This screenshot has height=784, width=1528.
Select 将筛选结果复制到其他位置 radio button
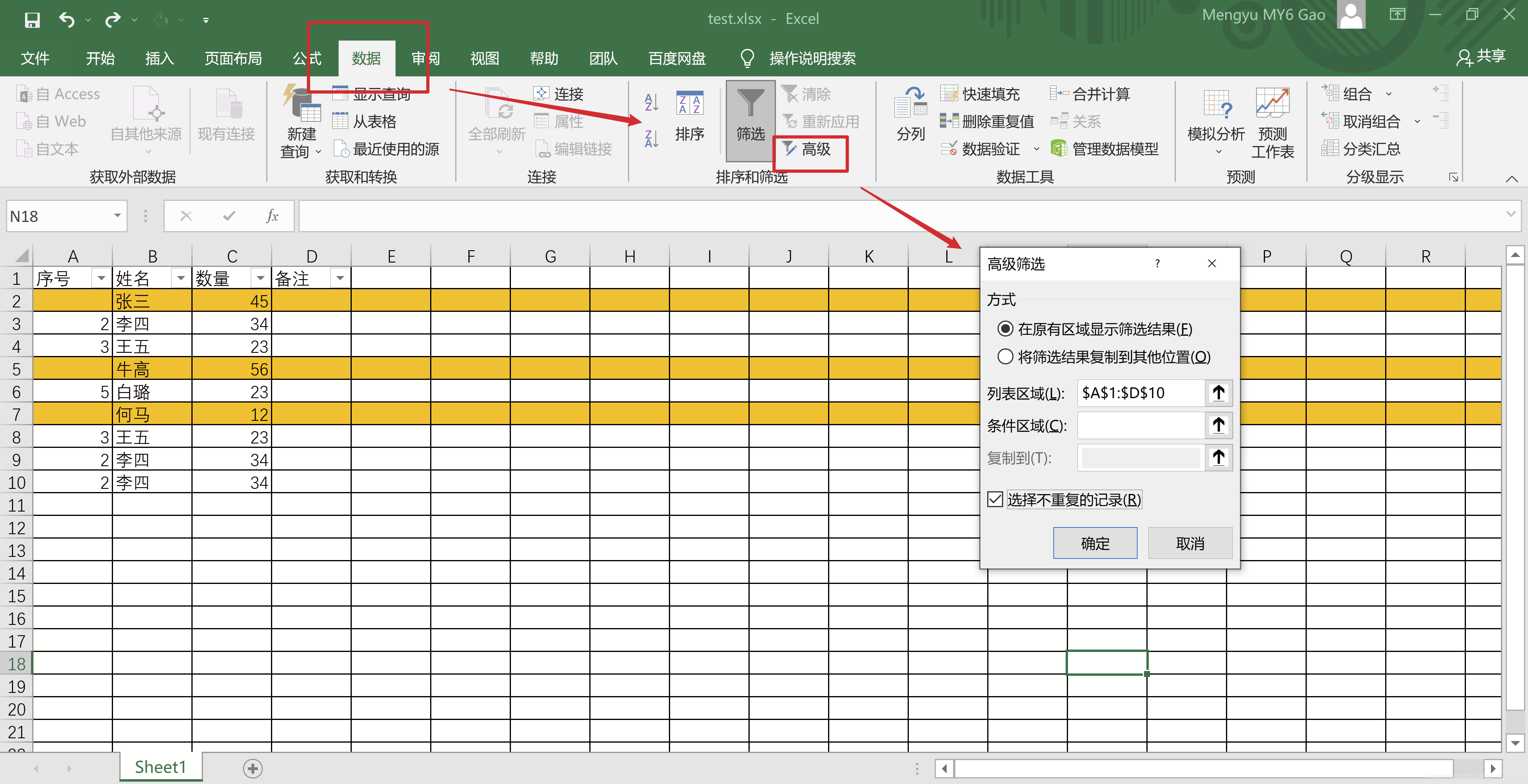[x=1005, y=356]
